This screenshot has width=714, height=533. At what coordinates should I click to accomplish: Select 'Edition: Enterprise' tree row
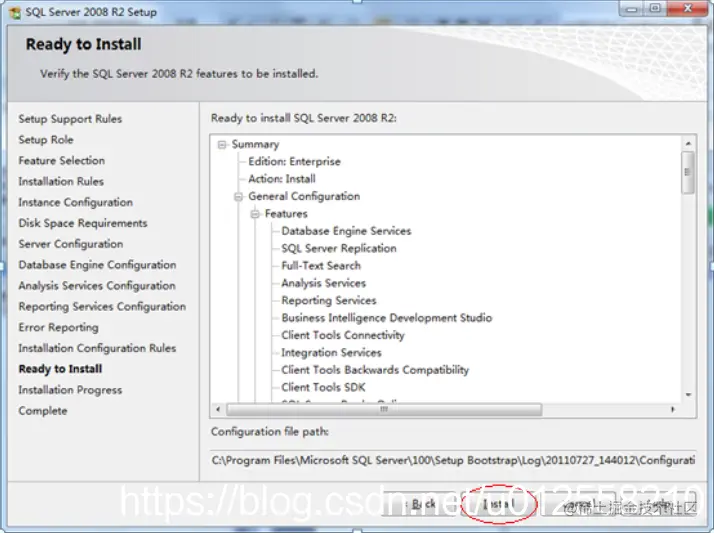click(x=294, y=162)
